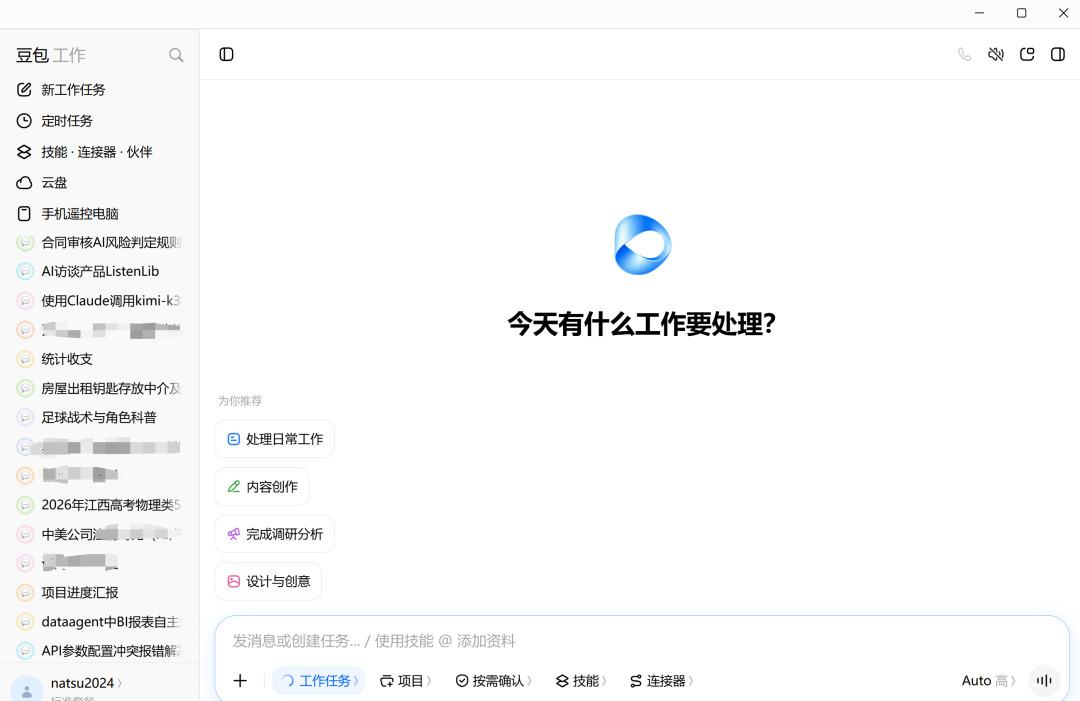Open chat 统计收支
Screen dimensions: 1080x701
(100, 359)
